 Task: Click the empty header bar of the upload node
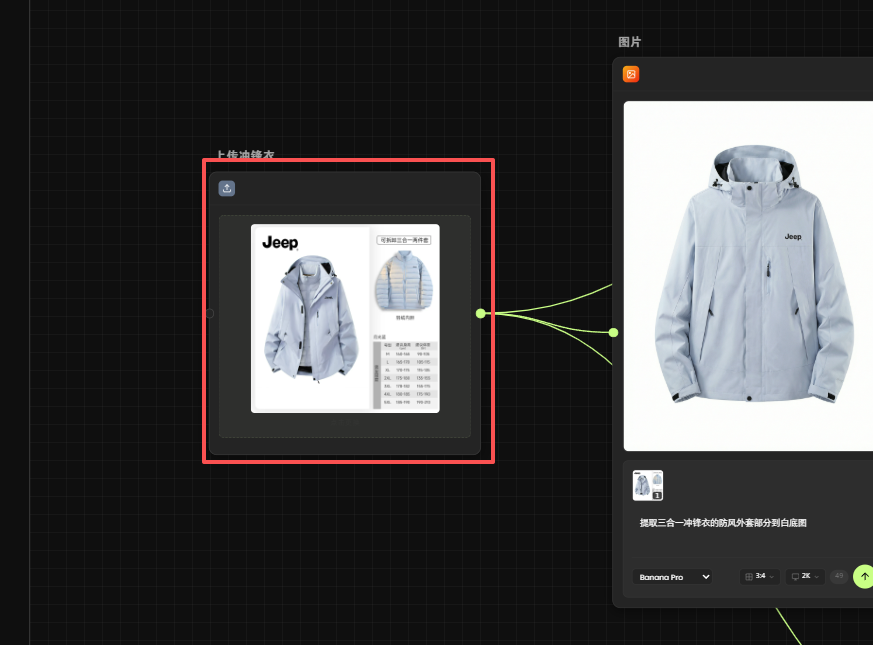tap(350, 188)
